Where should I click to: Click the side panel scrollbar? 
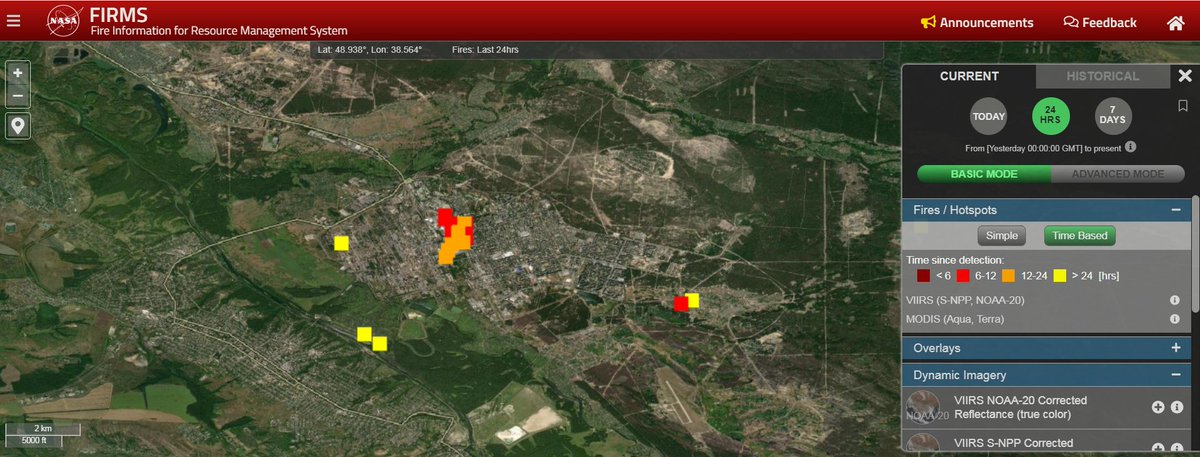click(x=1195, y=255)
